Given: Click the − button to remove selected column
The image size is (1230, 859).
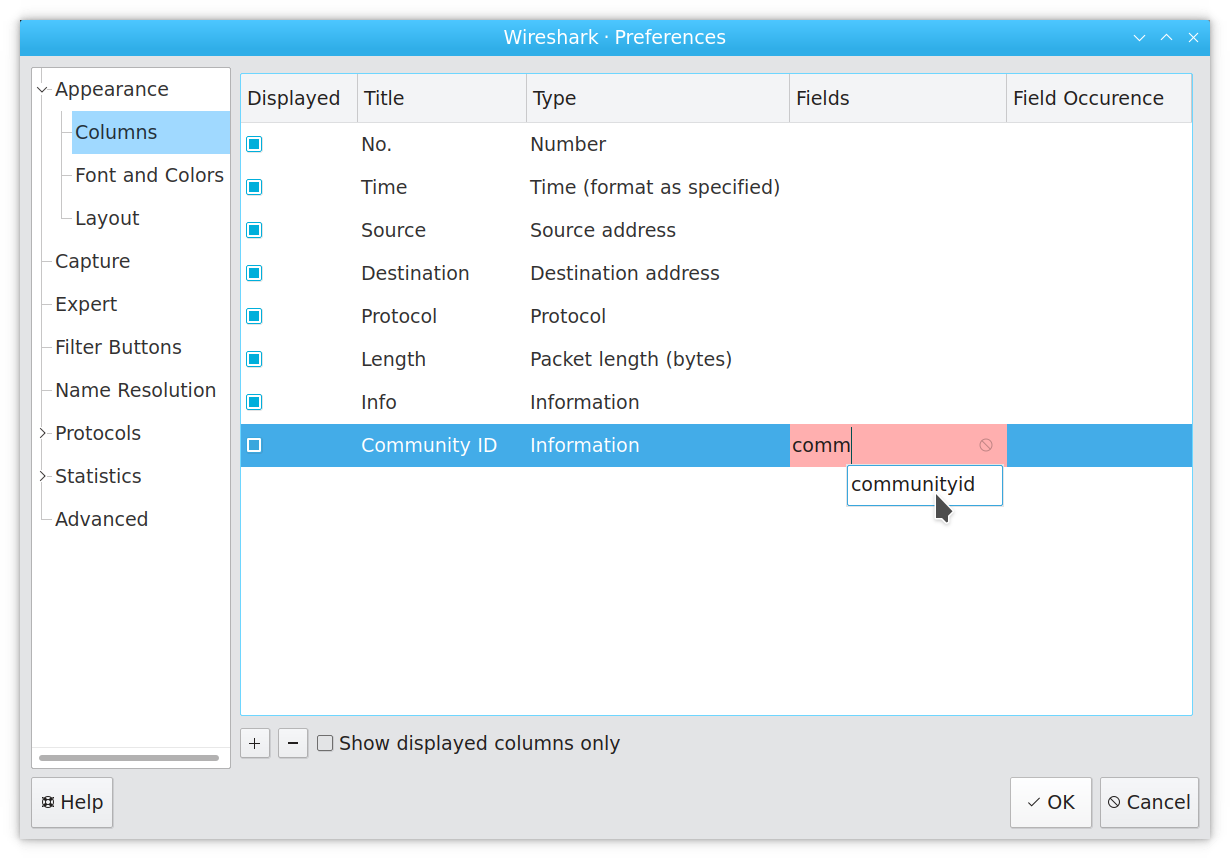Looking at the screenshot, I should pyautogui.click(x=292, y=743).
